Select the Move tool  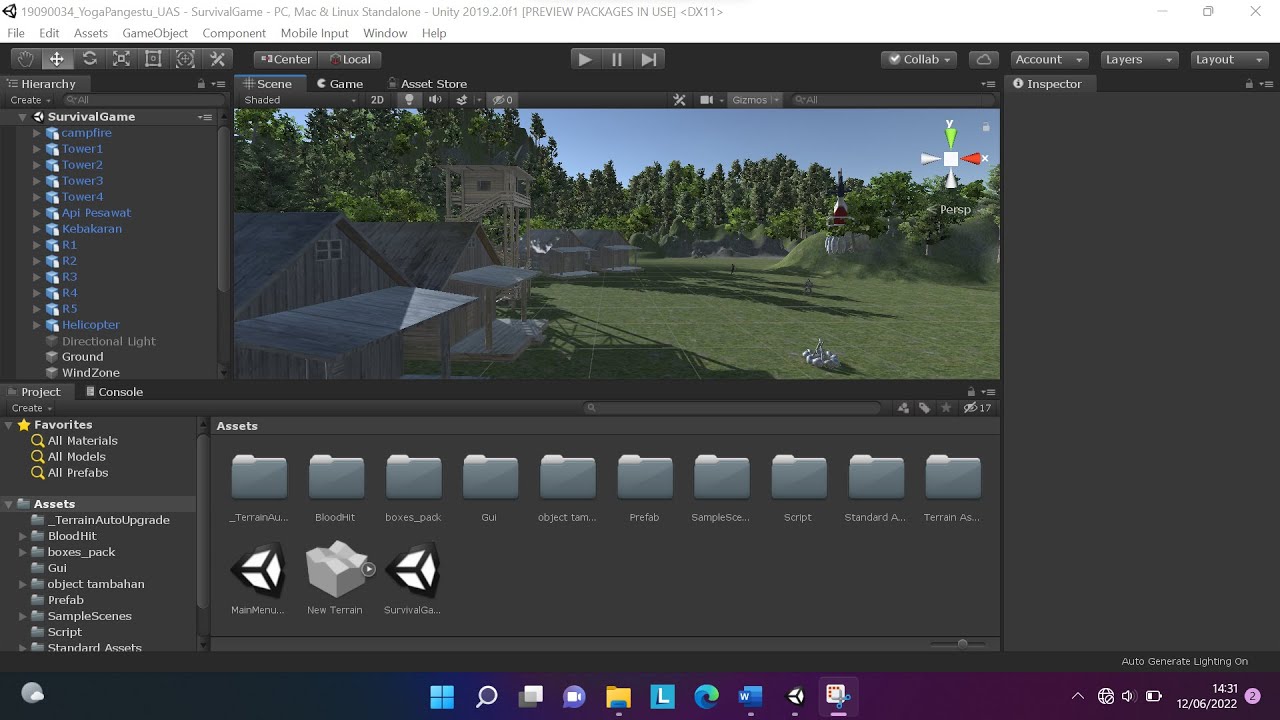(x=57, y=59)
